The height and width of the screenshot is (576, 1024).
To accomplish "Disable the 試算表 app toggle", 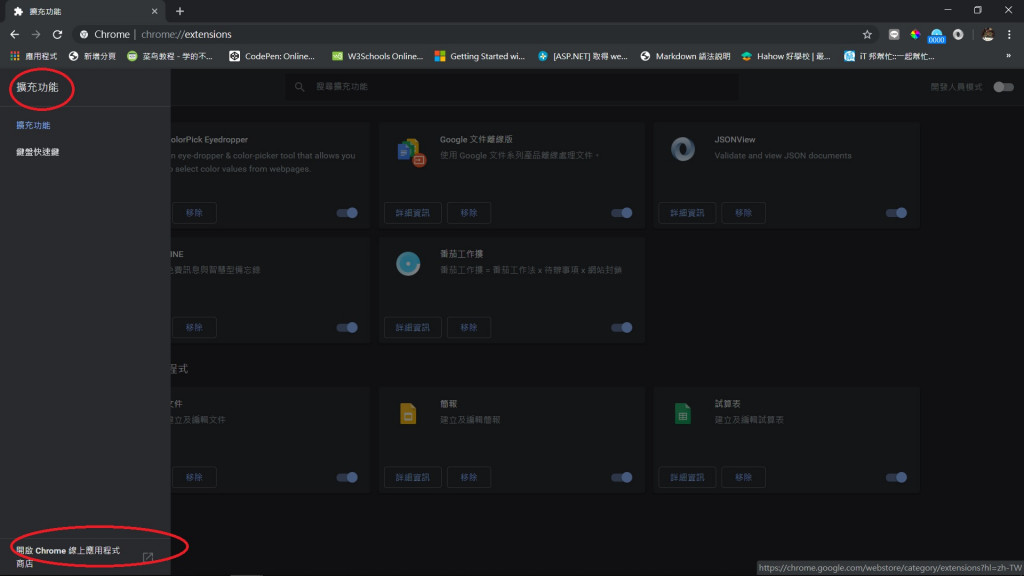I will tap(896, 477).
